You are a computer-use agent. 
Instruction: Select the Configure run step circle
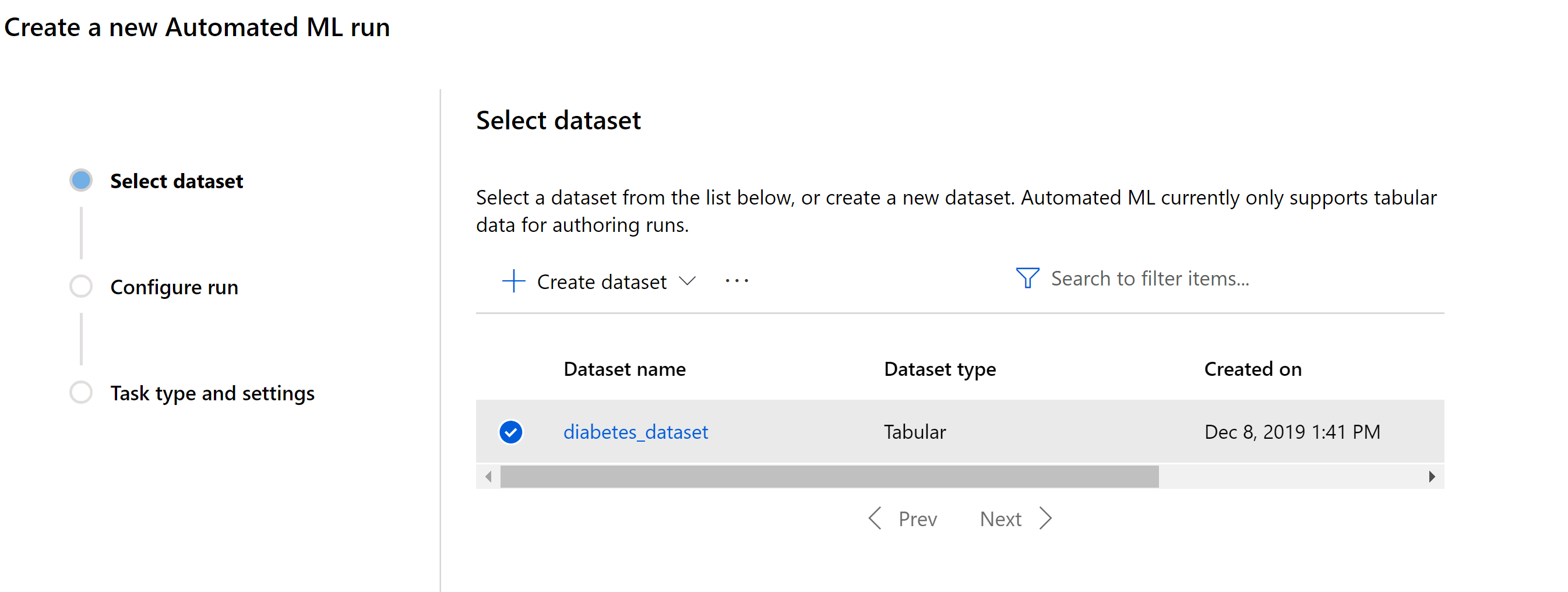[x=81, y=286]
